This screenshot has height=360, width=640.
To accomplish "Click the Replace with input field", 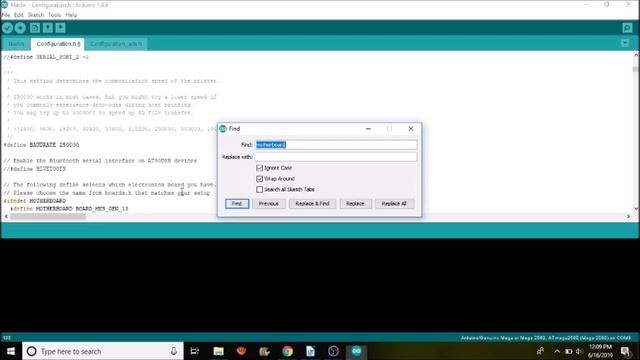I will point(336,157).
